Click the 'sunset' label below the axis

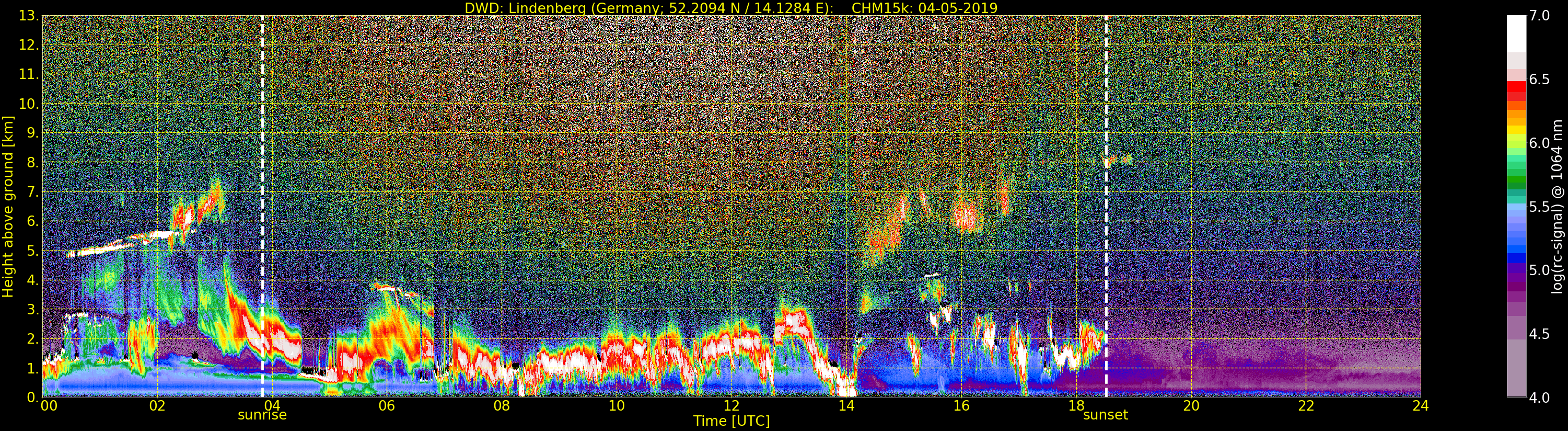1106,415
